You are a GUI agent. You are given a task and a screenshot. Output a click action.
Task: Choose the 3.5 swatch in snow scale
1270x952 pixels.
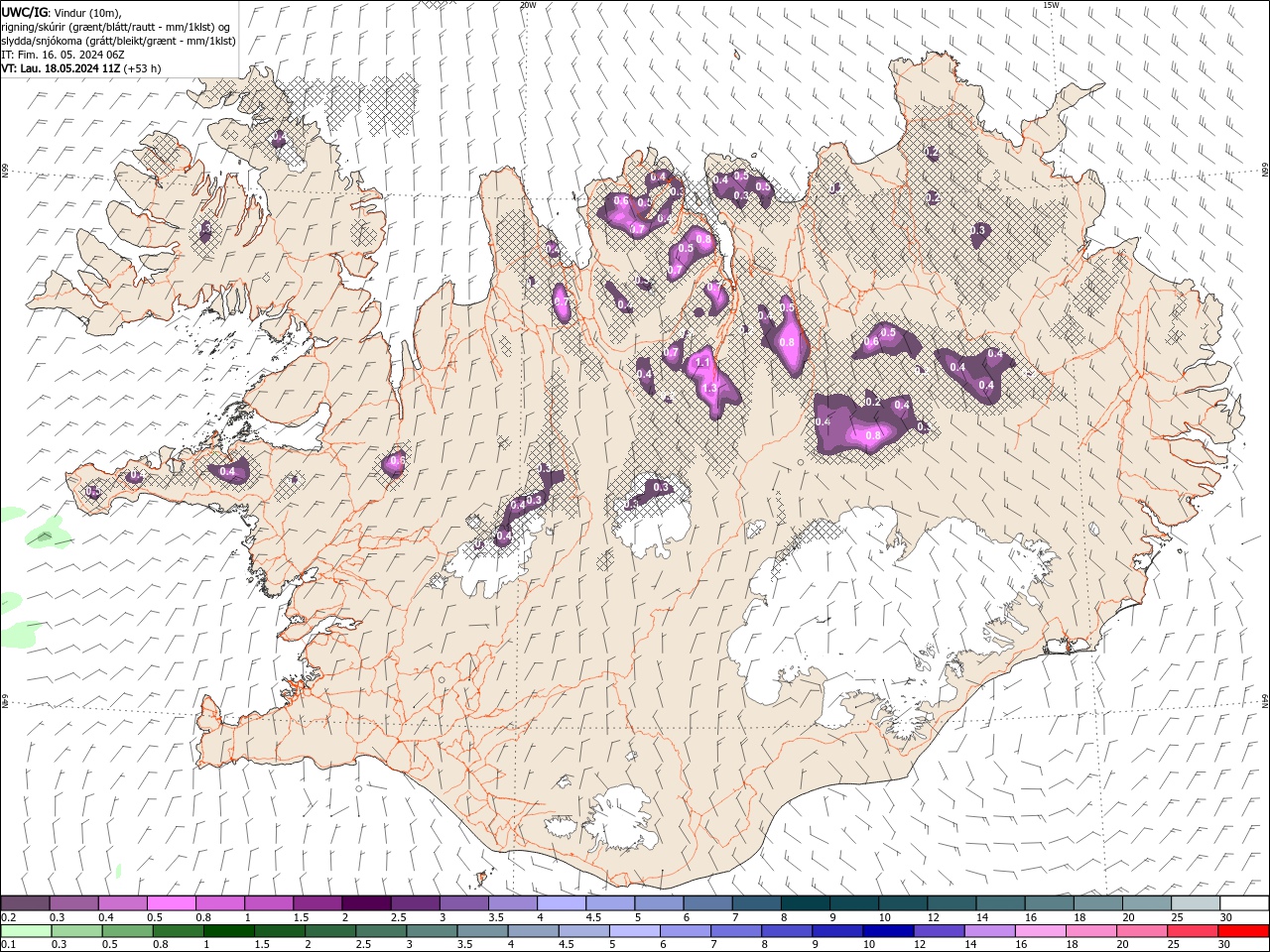[513, 902]
